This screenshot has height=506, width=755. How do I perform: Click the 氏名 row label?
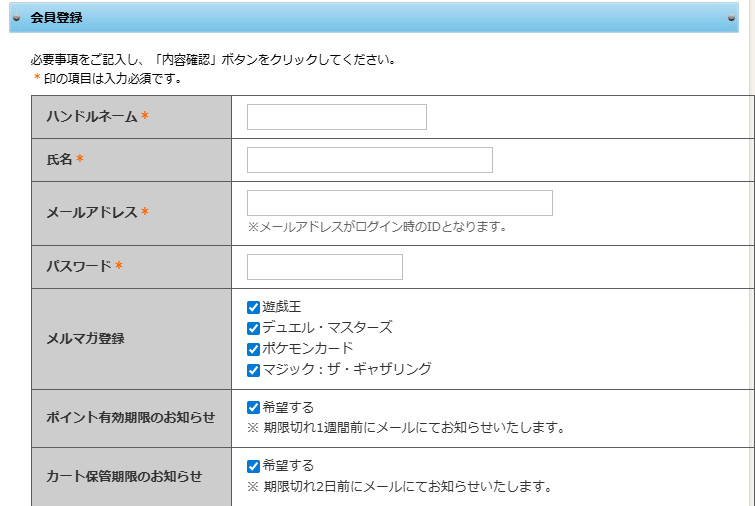coord(59,160)
